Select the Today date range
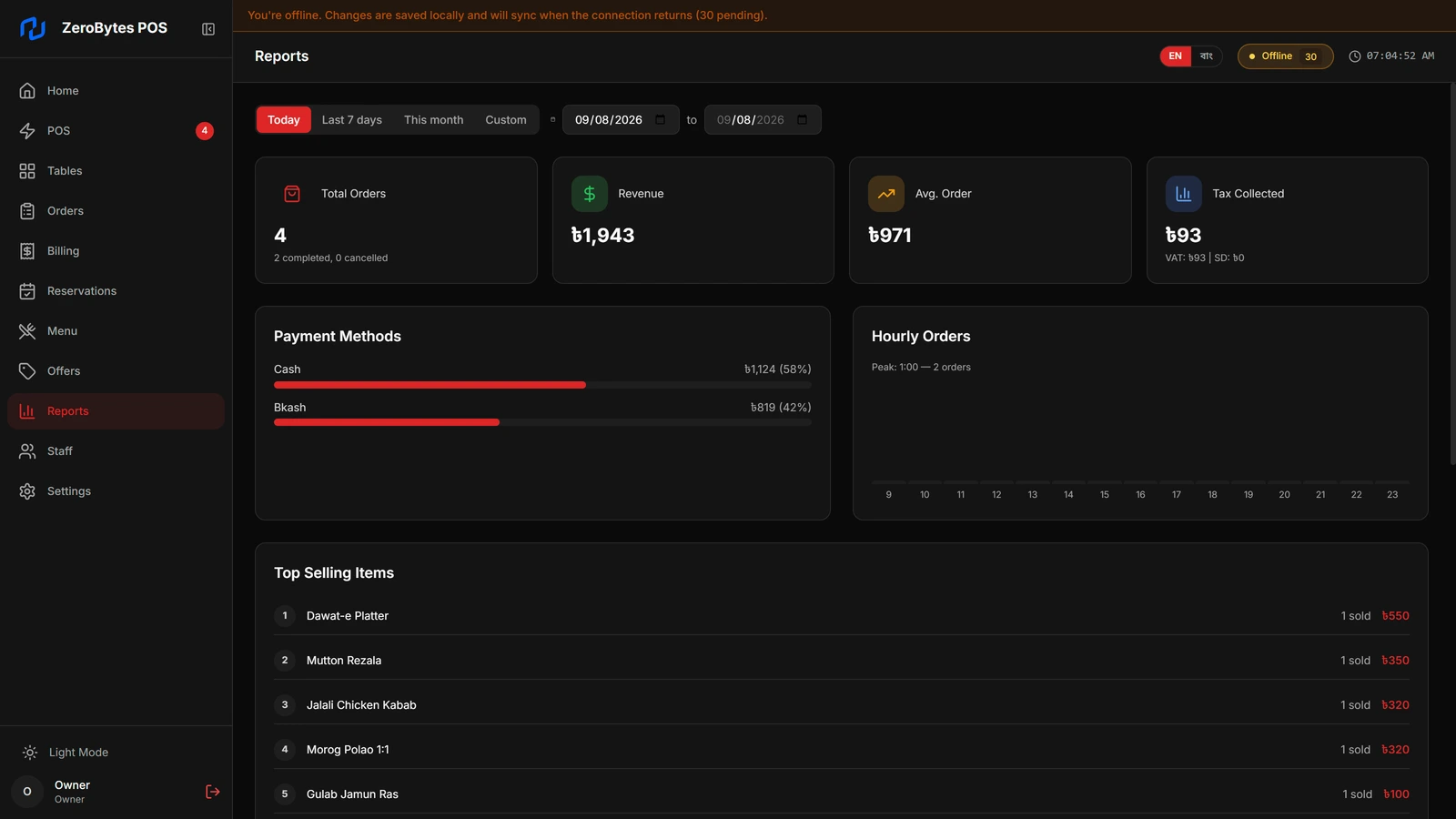 284,120
